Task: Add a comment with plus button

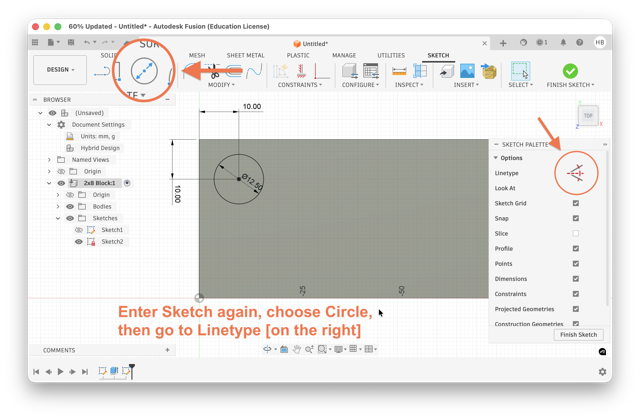Action: coord(167,350)
